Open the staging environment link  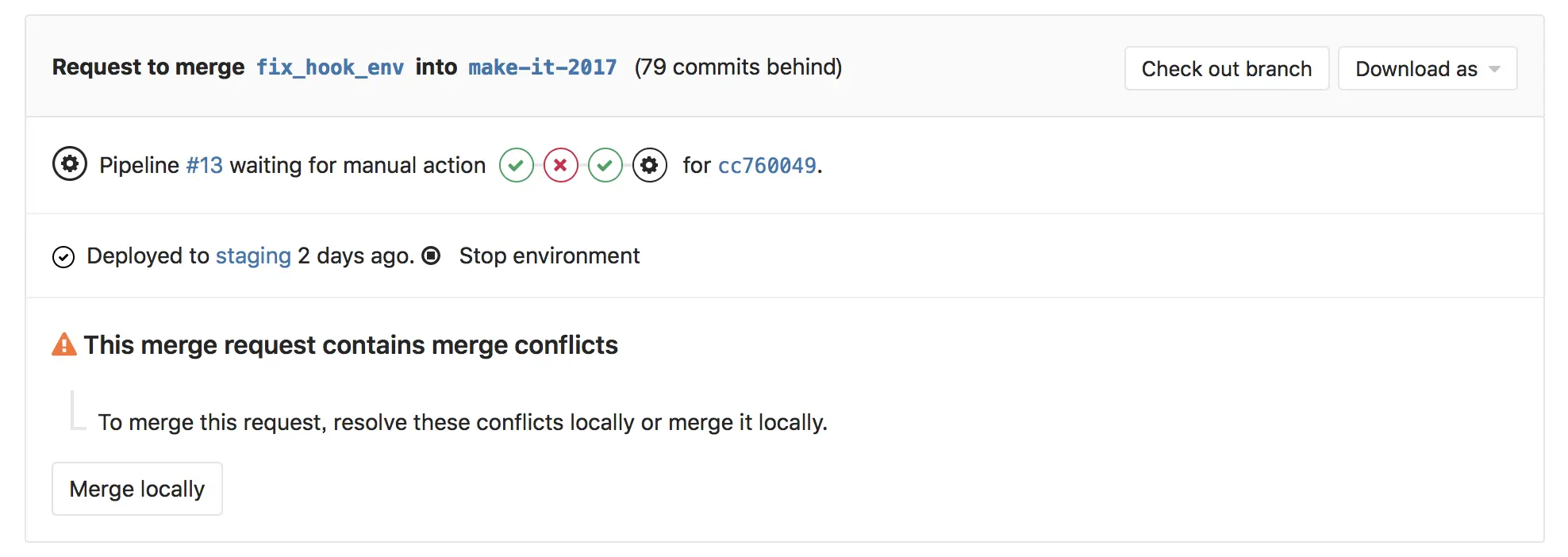(252, 255)
